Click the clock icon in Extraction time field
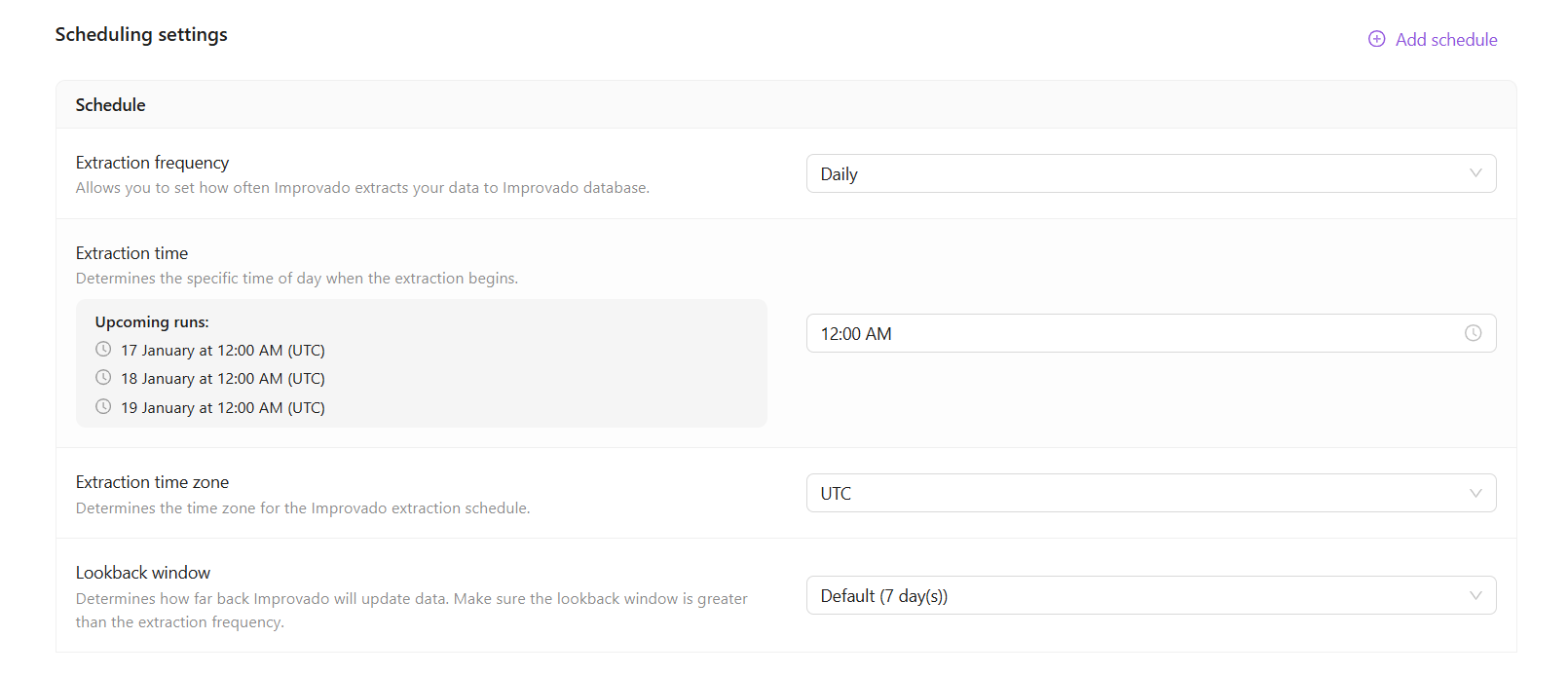The image size is (1568, 676). pos(1473,333)
